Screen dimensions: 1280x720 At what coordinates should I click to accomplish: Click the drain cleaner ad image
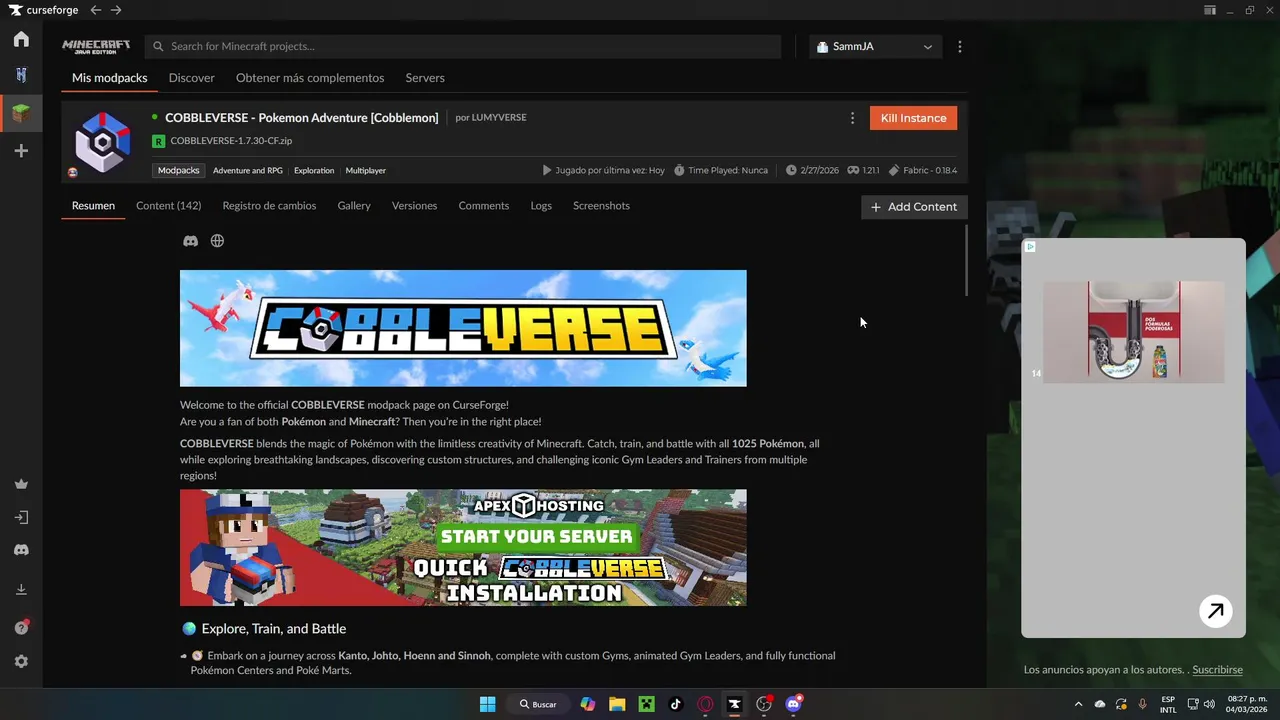(x=1133, y=332)
